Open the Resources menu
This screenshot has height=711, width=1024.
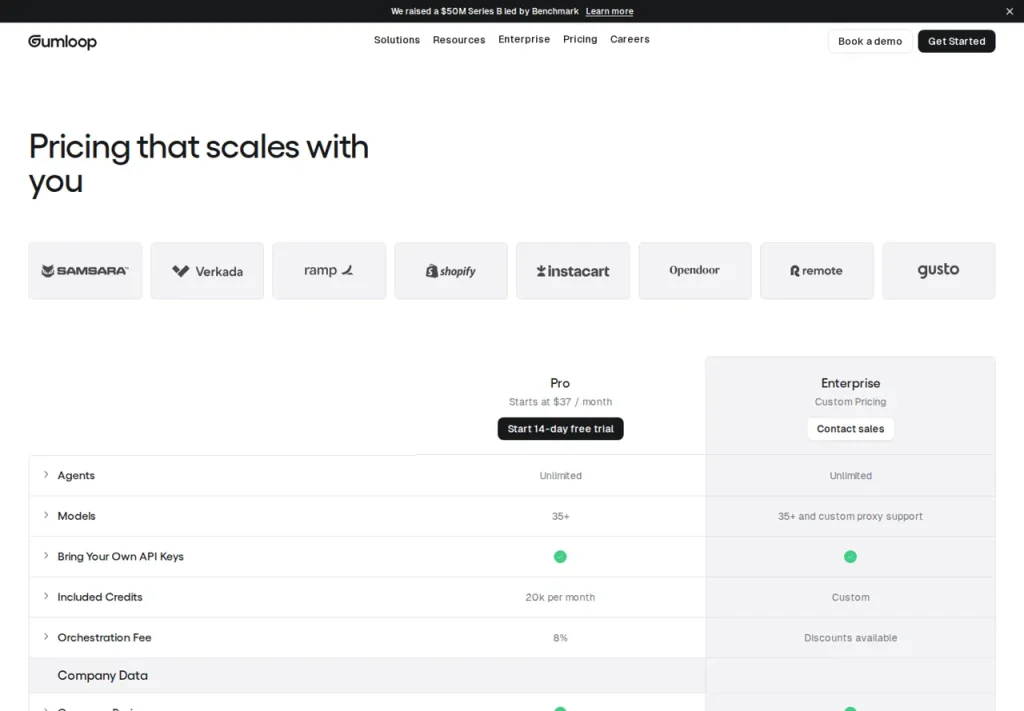pos(458,40)
